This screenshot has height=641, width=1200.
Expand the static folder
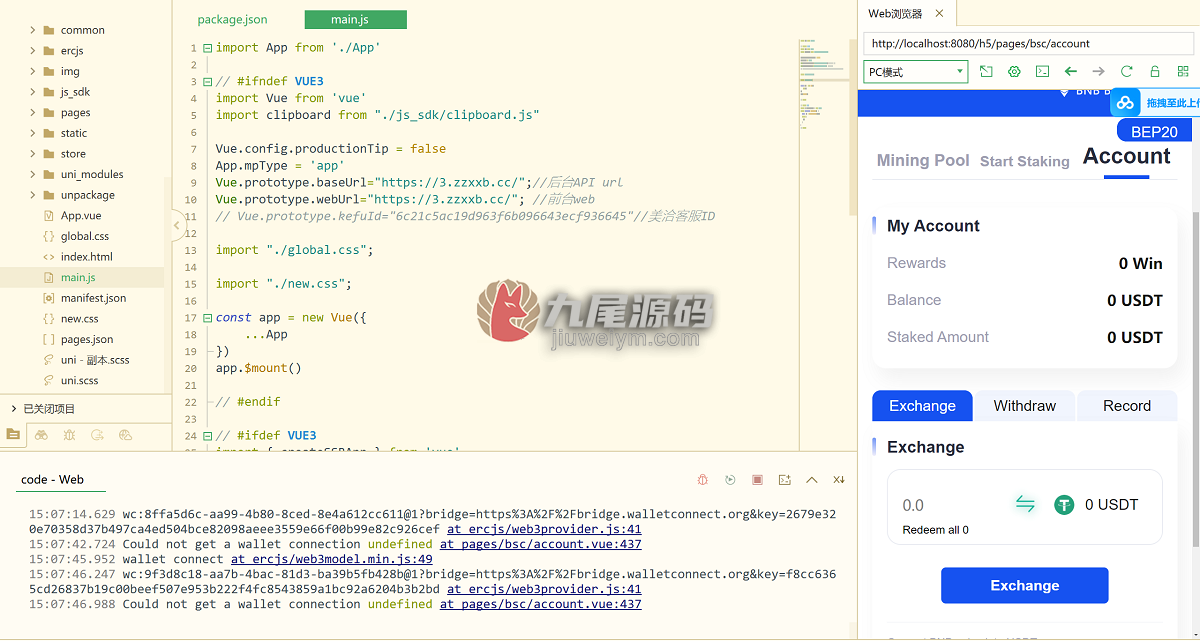tap(33, 133)
